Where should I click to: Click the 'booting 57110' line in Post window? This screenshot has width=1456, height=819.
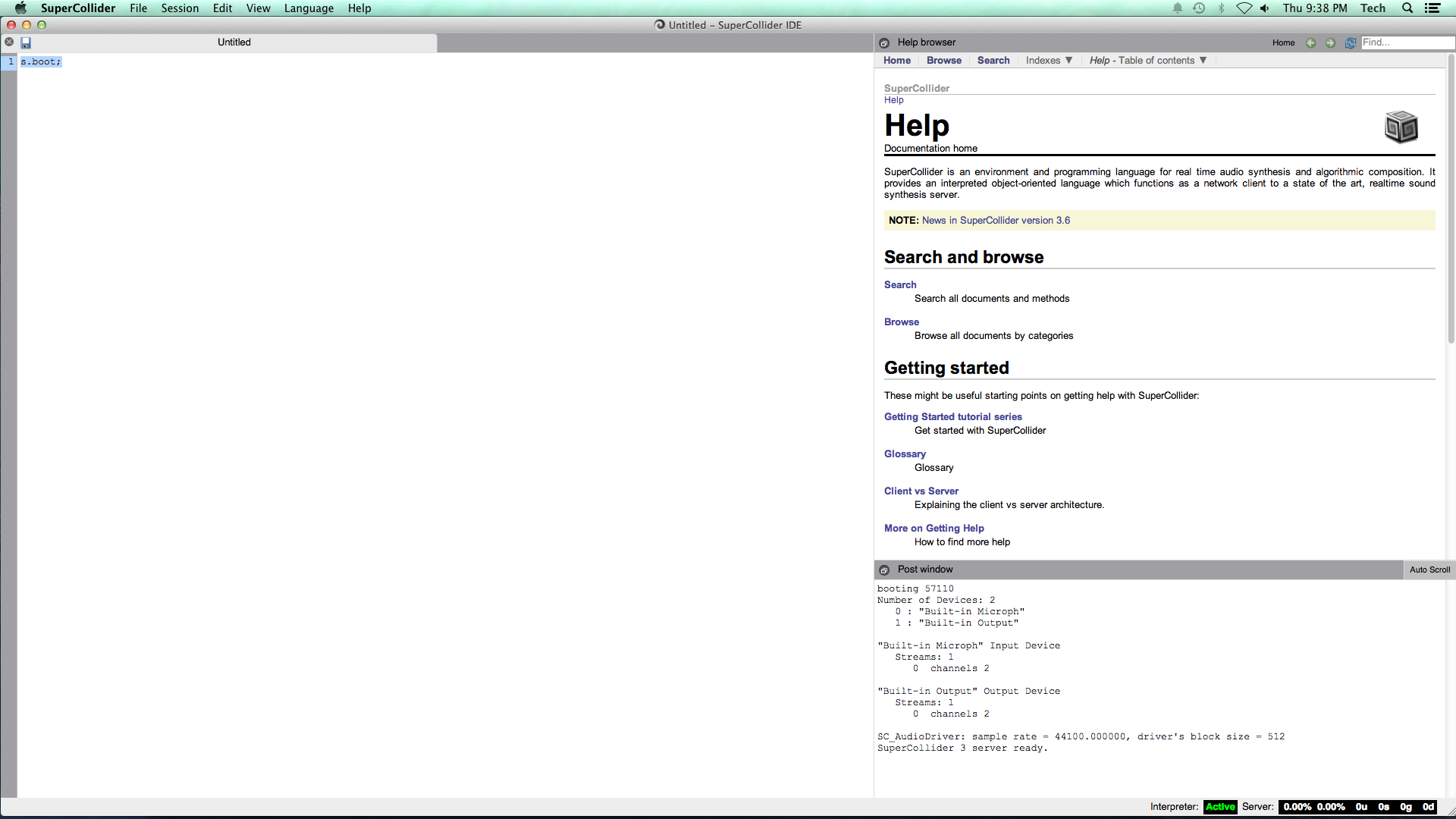tap(915, 589)
